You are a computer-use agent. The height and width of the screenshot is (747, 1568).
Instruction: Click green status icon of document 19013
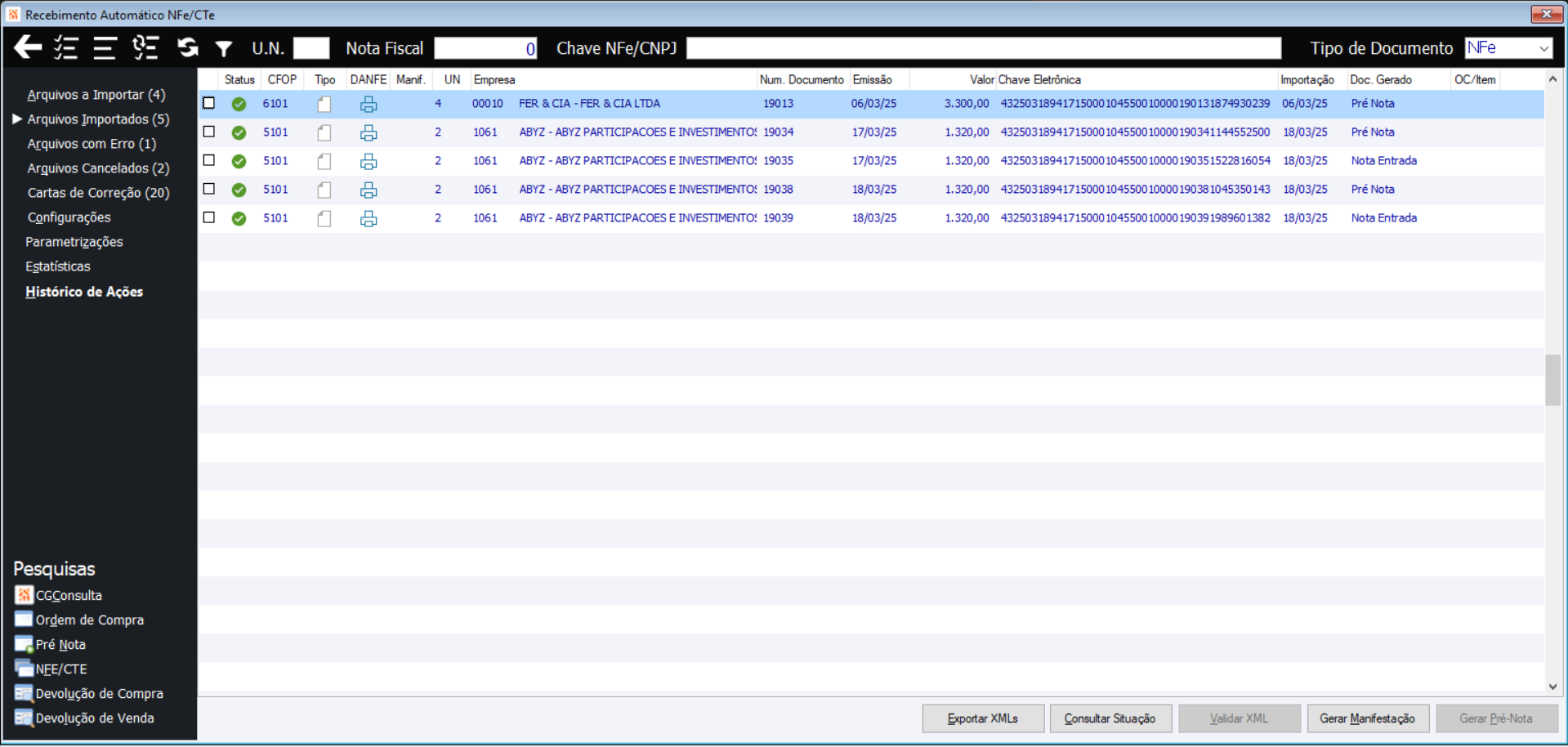pyautogui.click(x=239, y=104)
